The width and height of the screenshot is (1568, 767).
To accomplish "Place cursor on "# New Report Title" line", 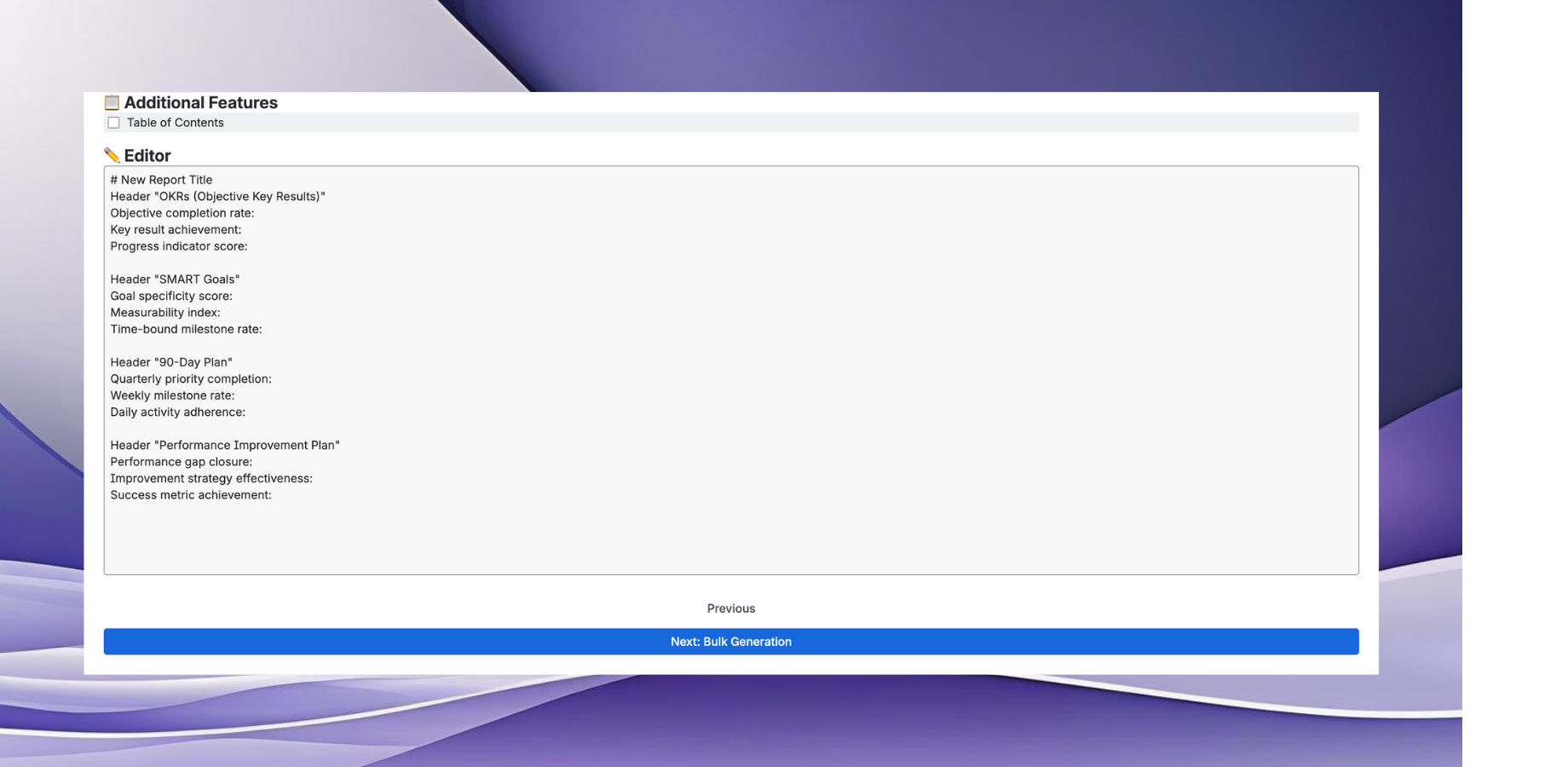I will pos(162,180).
